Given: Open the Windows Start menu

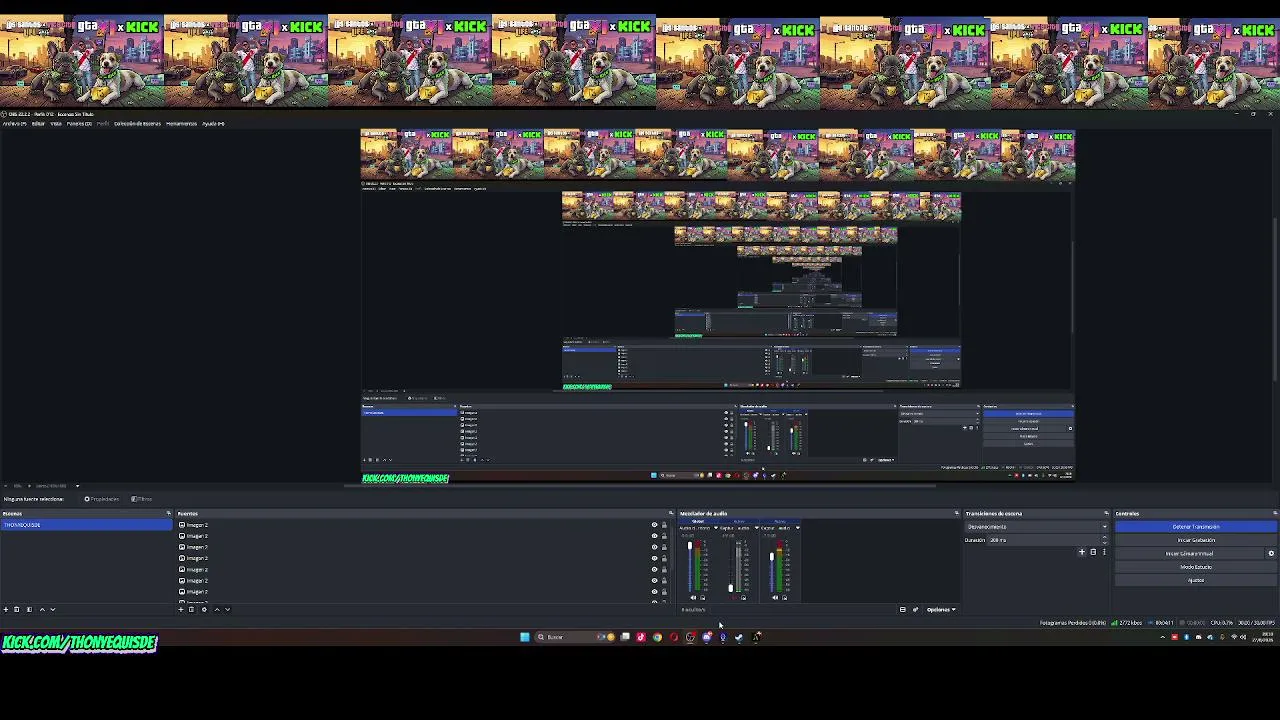Looking at the screenshot, I should coord(524,637).
